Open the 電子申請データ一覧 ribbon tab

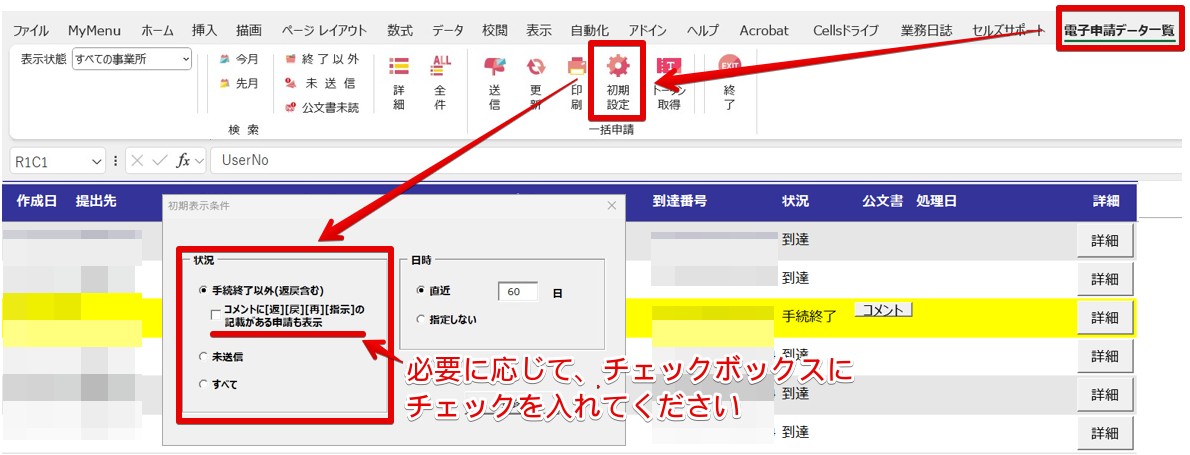click(1118, 30)
